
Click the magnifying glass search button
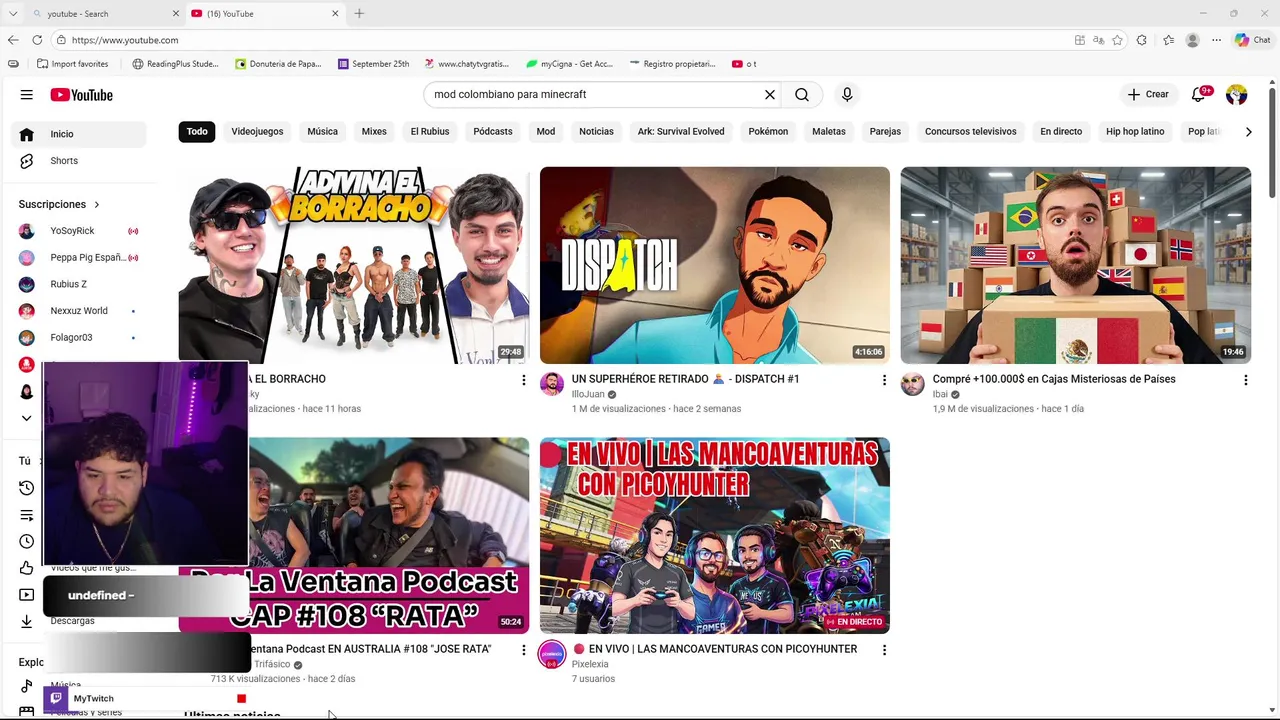coord(802,95)
